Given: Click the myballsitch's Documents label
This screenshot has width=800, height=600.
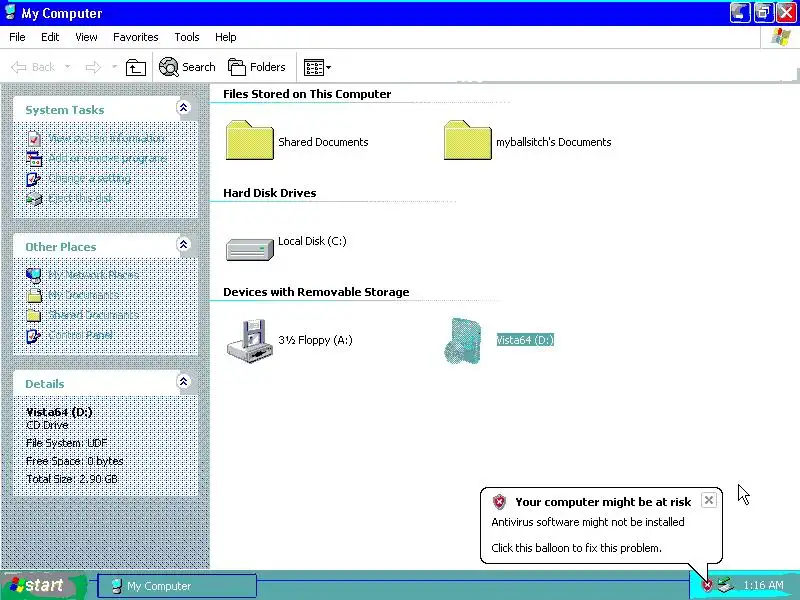Looking at the screenshot, I should pos(554,142).
